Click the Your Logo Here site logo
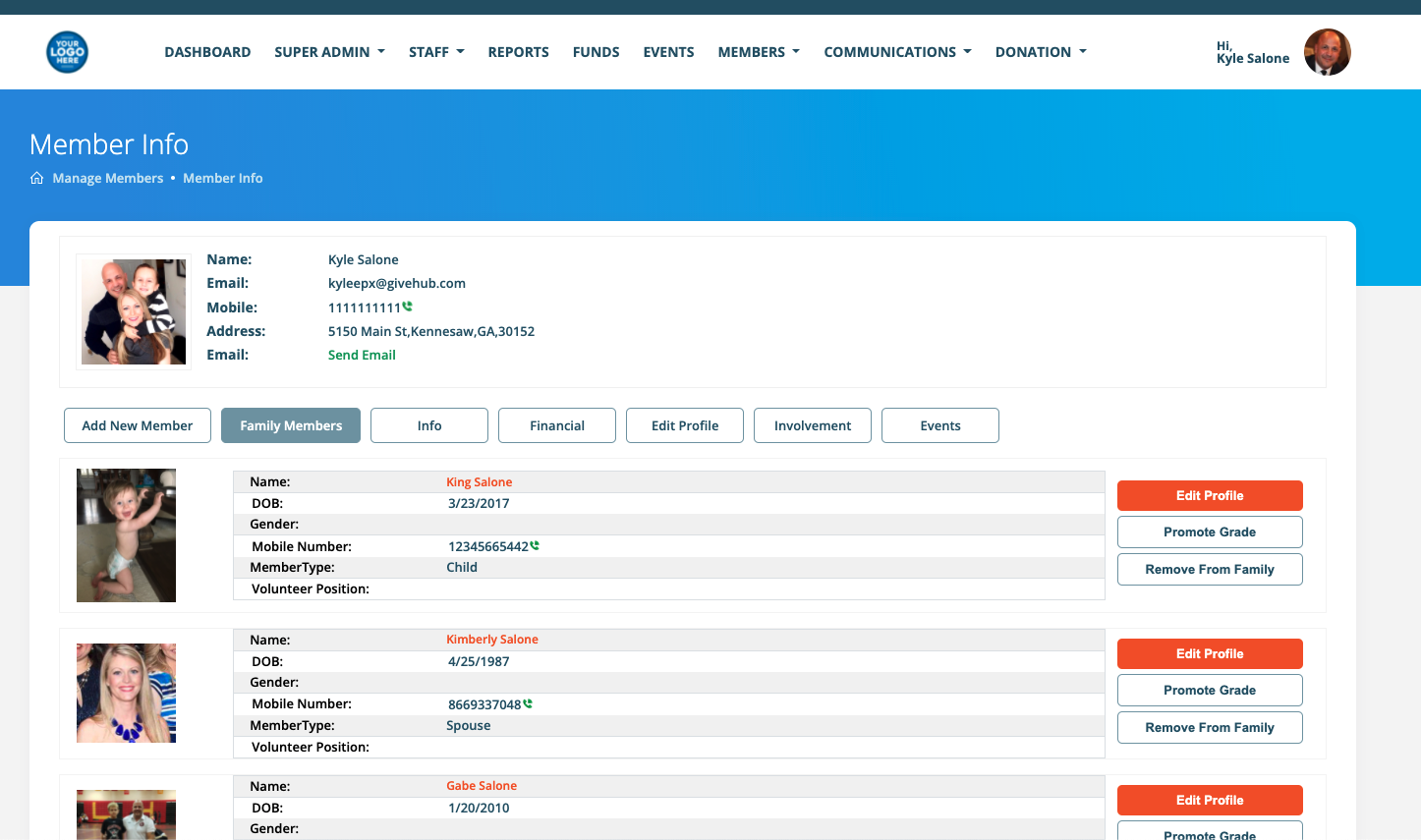 coord(67,52)
